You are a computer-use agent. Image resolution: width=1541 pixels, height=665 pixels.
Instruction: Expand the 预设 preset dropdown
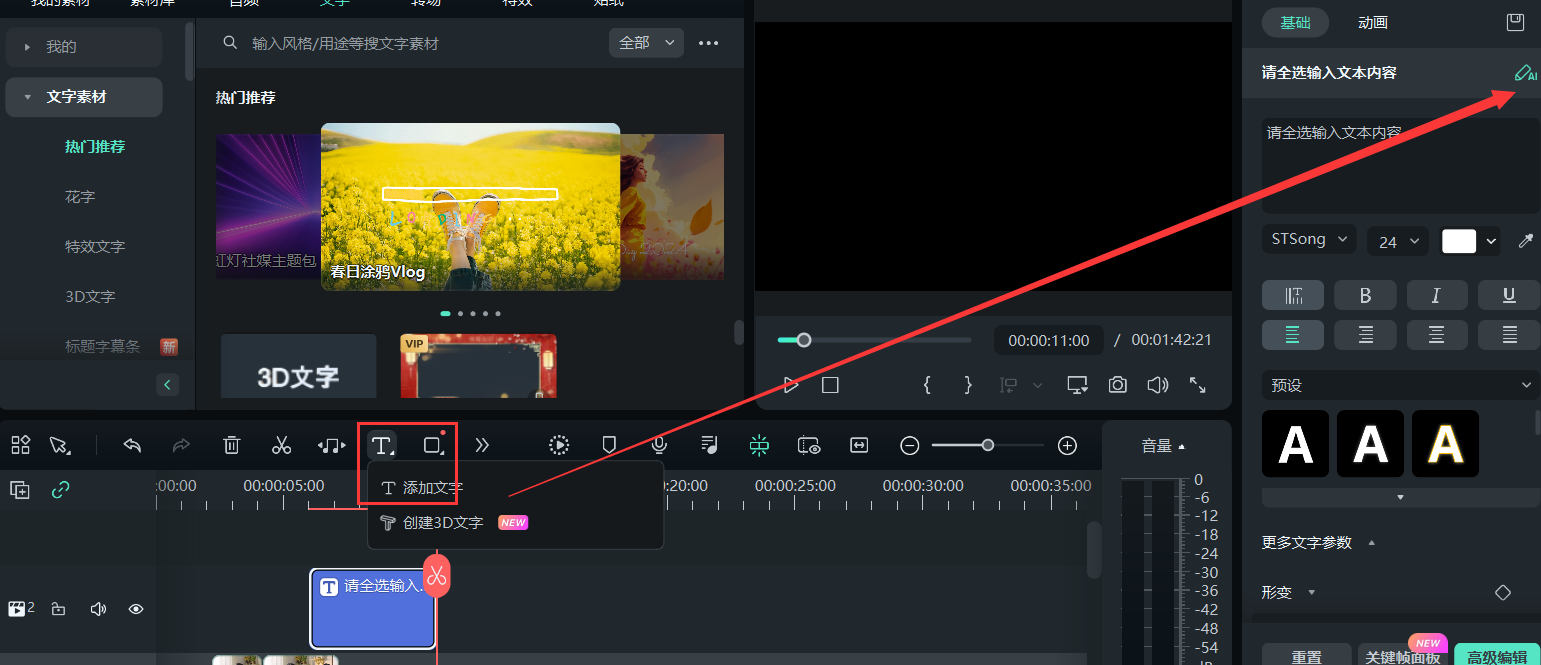click(1400, 385)
